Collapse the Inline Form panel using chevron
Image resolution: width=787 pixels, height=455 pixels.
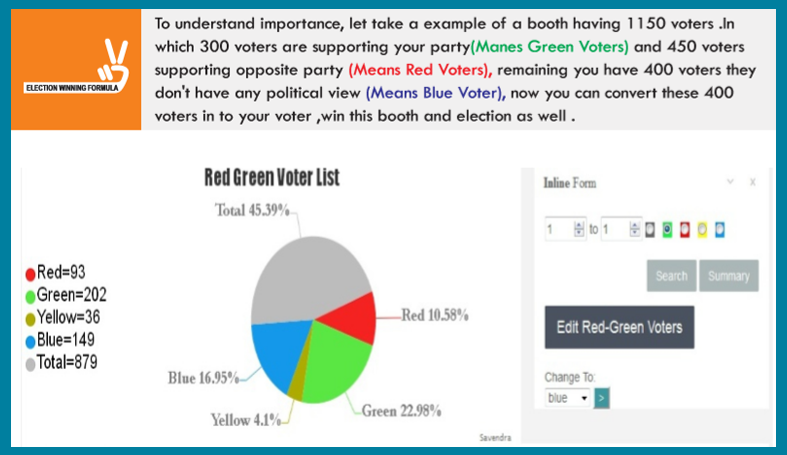coord(730,182)
